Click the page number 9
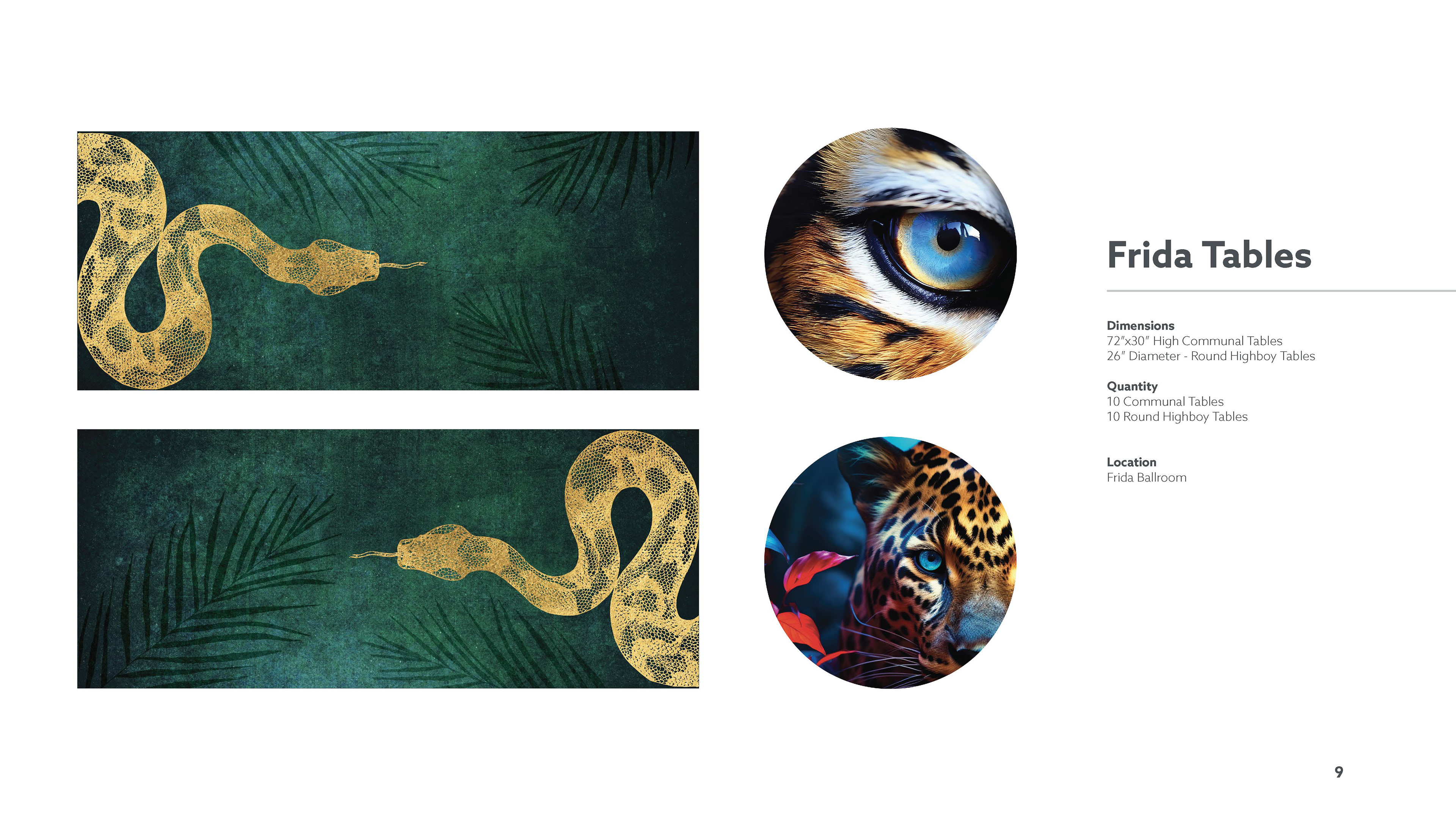 tap(1338, 772)
